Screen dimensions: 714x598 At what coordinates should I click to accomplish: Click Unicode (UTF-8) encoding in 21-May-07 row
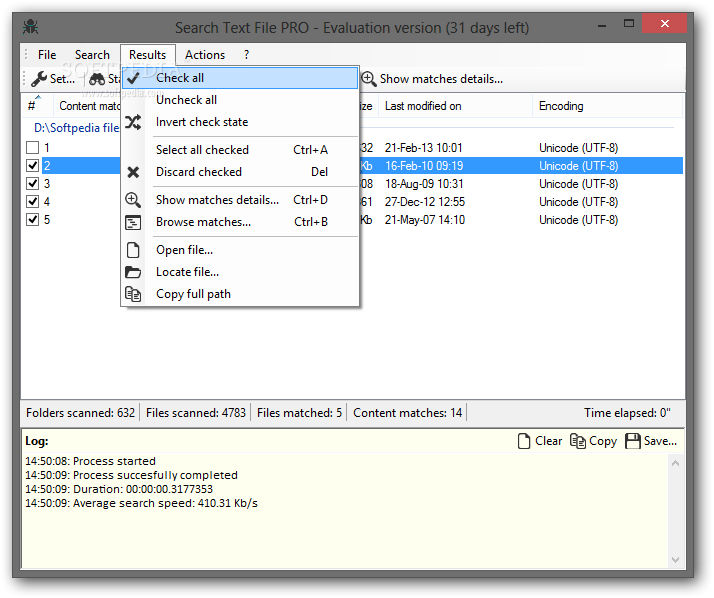[578, 220]
